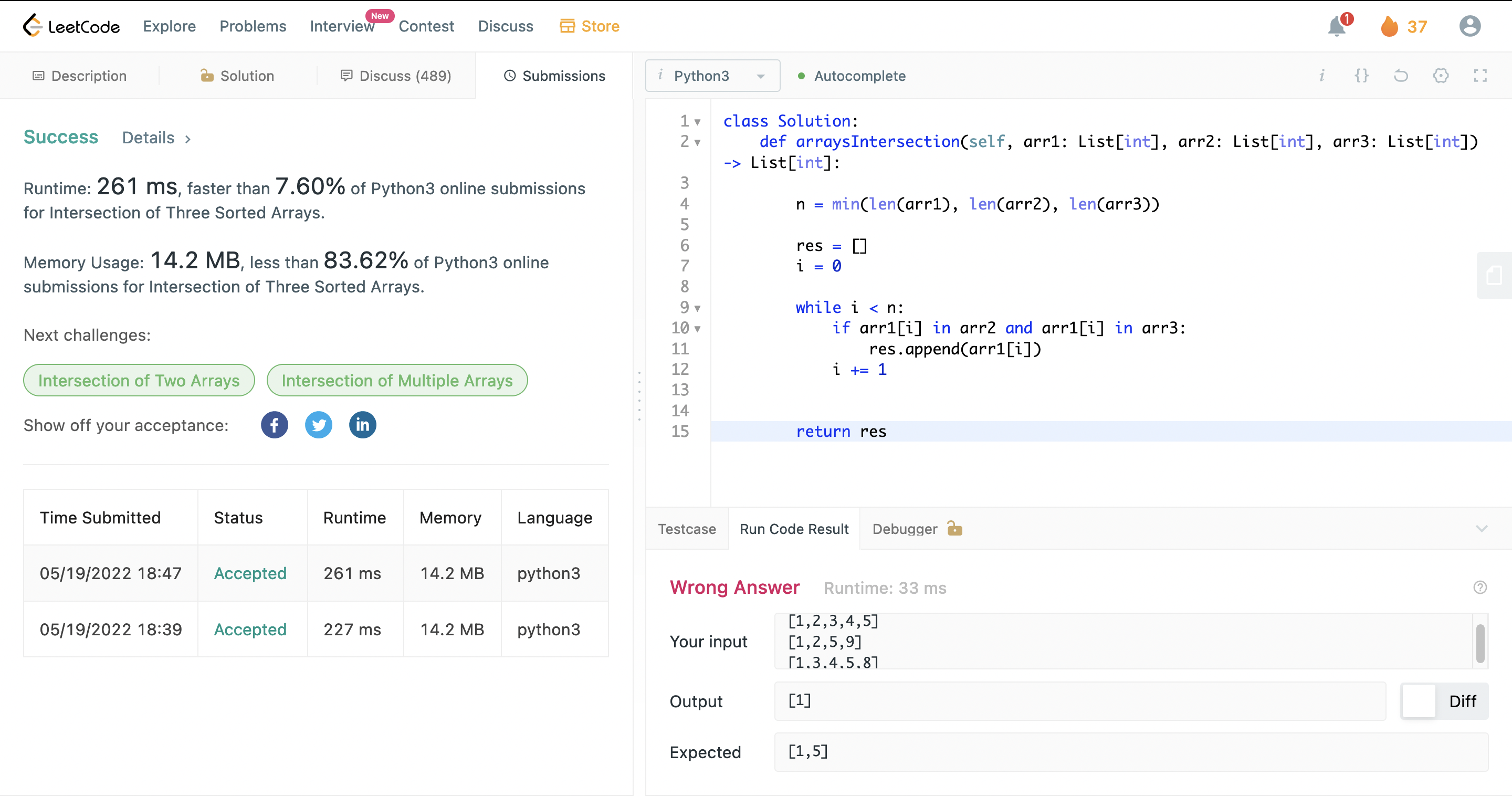1512x797 pixels.
Task: Toggle the Autocomplete indicator
Action: 852,76
